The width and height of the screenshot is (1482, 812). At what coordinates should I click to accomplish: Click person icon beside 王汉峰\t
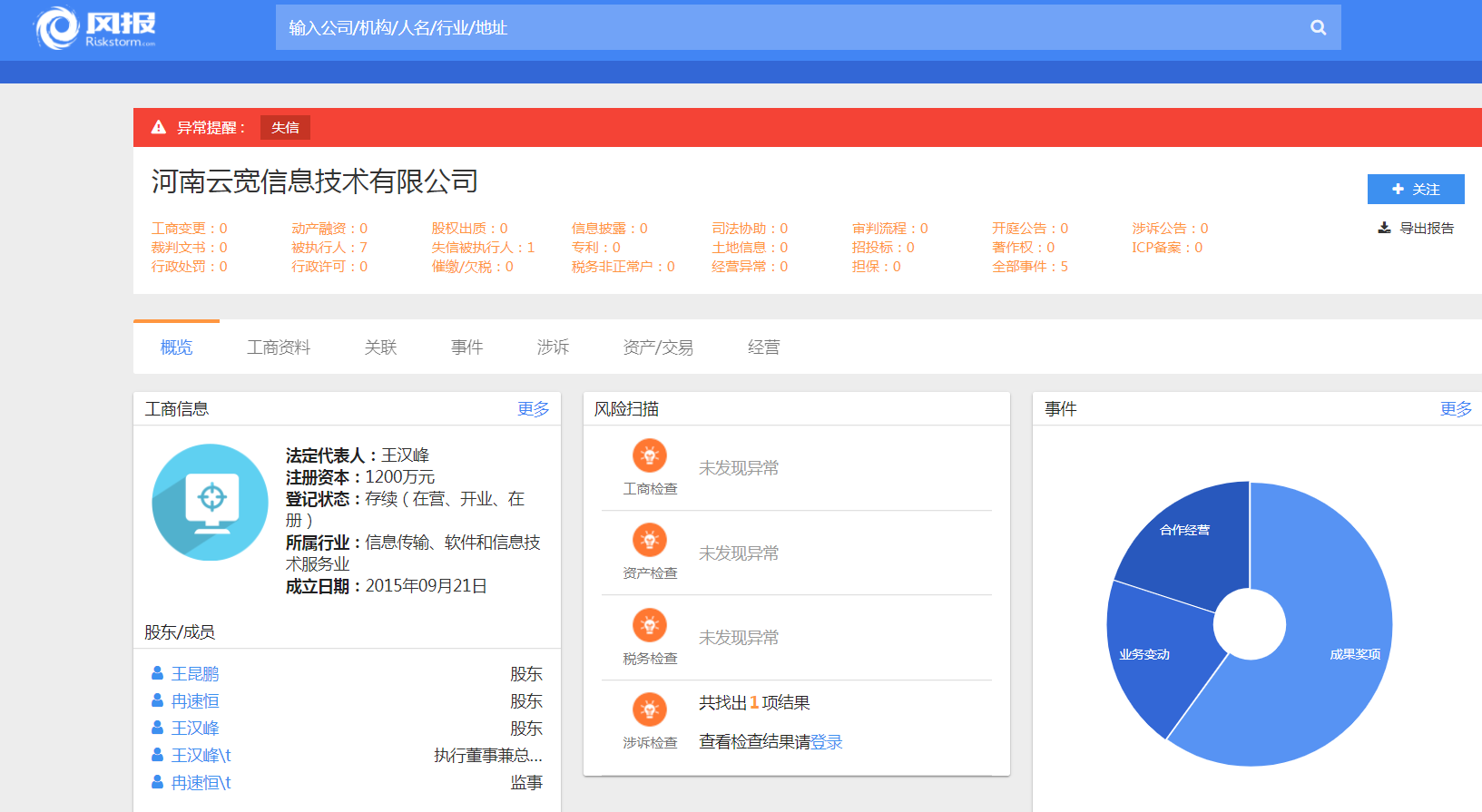click(157, 755)
